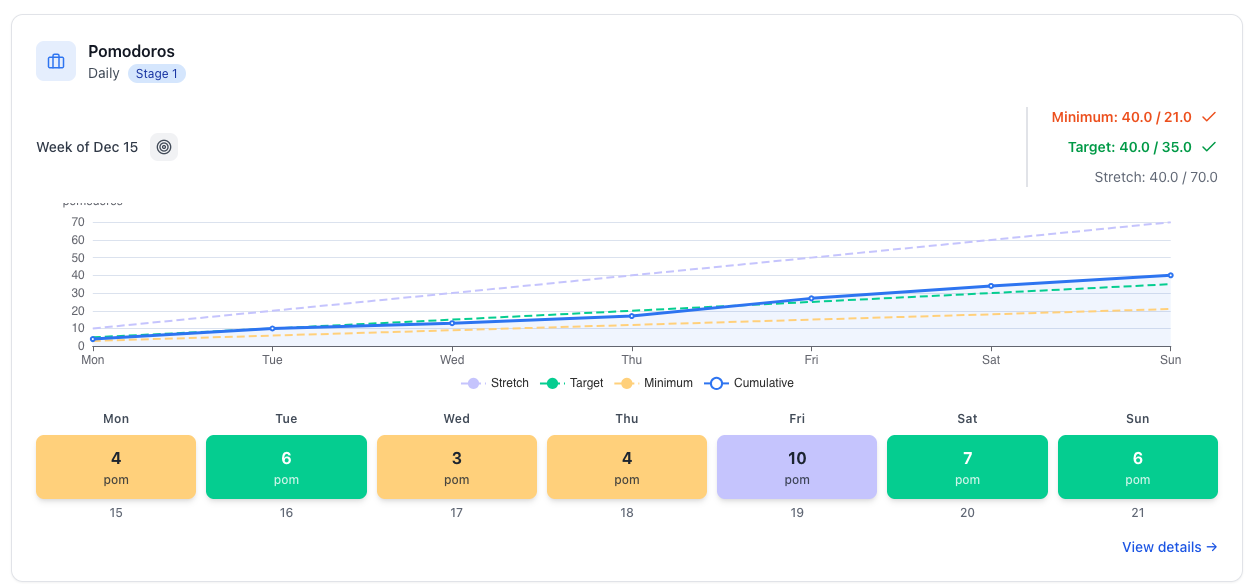The height and width of the screenshot is (584, 1249).
Task: Click the Friday cumulative data point on chart
Action: 811,298
